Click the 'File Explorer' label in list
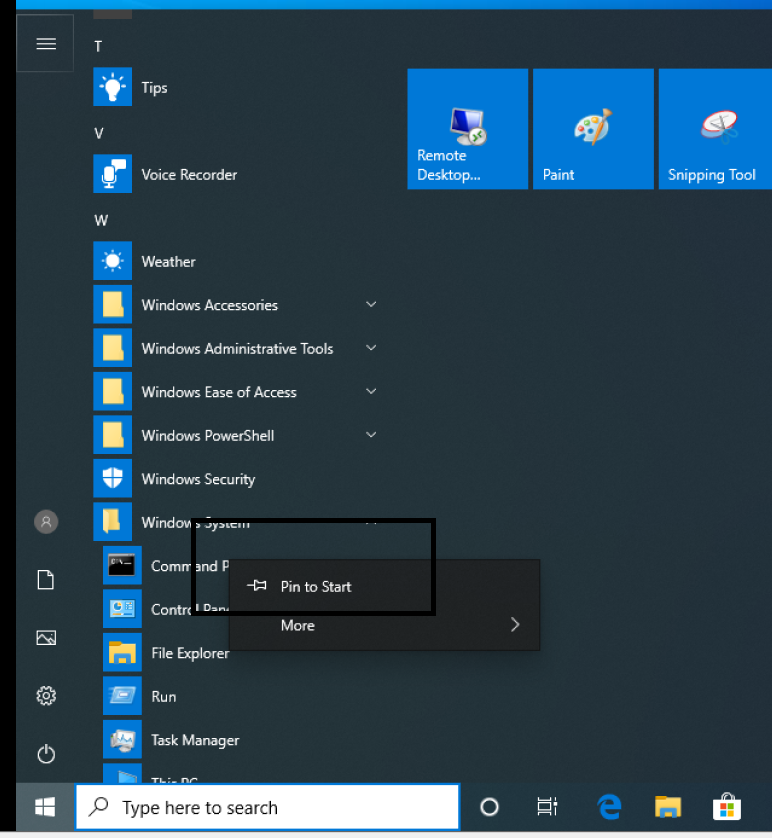 (x=190, y=653)
